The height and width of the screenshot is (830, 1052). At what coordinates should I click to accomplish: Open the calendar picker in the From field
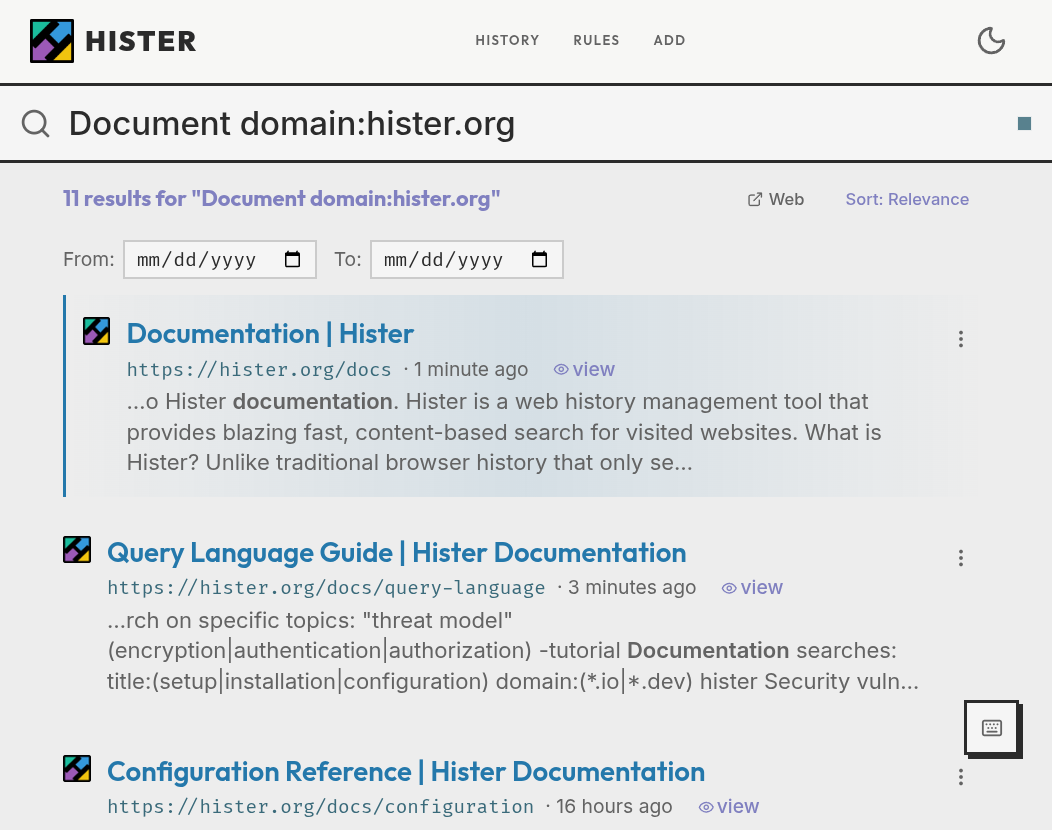pos(293,259)
